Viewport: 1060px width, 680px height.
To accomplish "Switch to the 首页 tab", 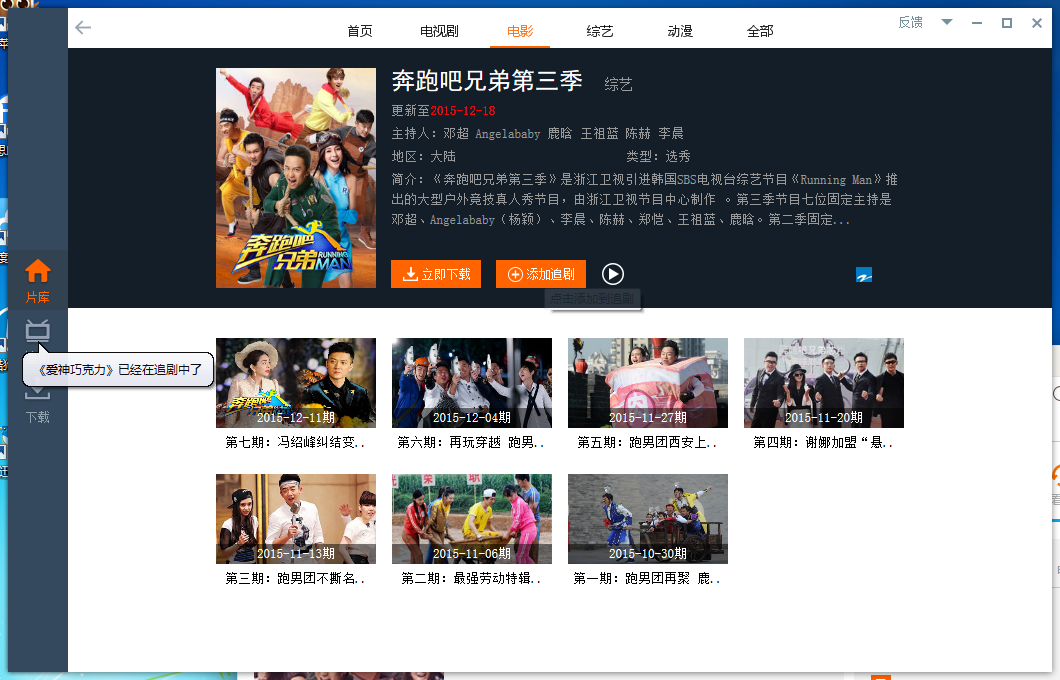I will pos(360,31).
